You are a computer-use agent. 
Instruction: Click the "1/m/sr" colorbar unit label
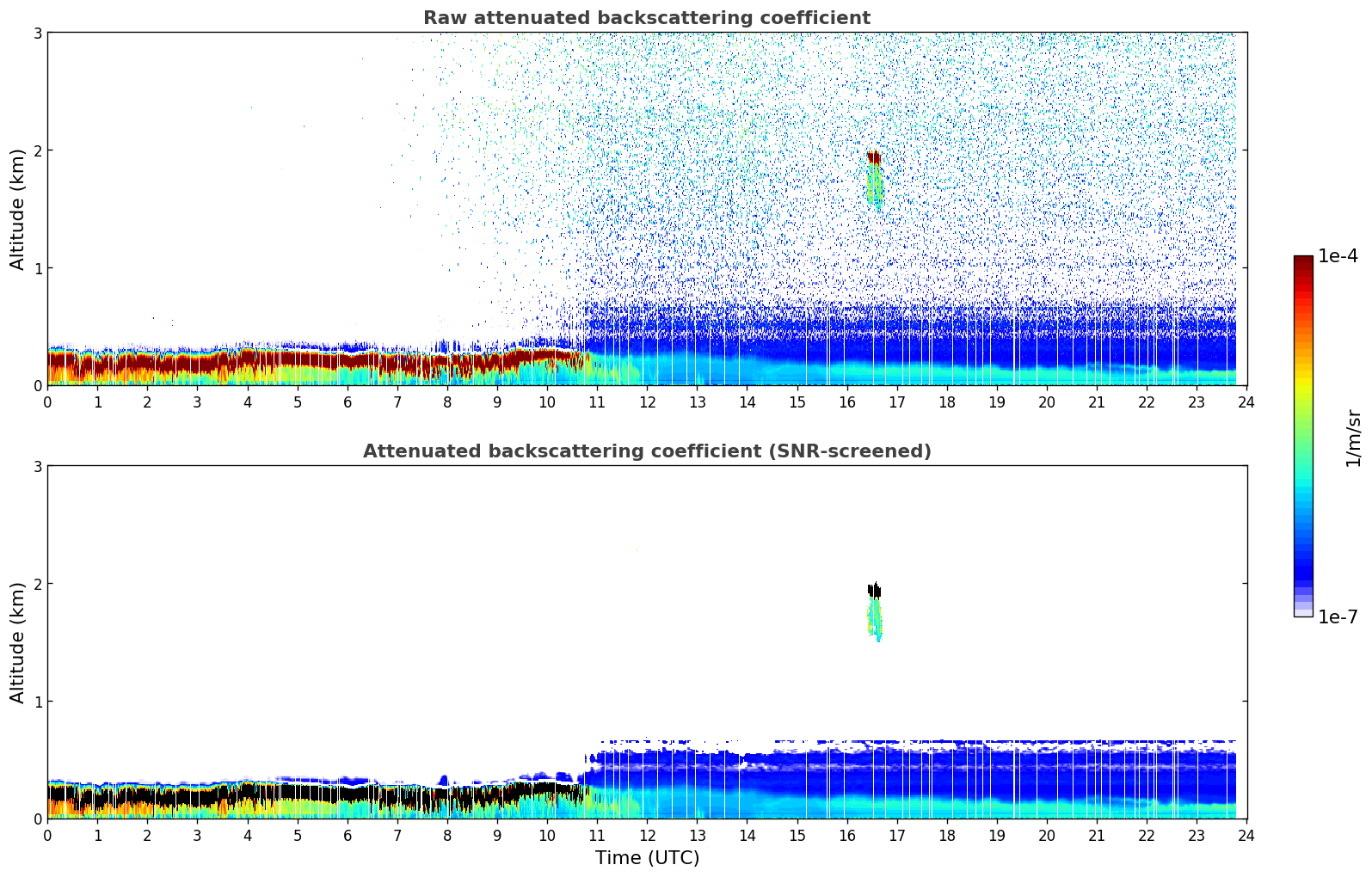tap(1353, 438)
